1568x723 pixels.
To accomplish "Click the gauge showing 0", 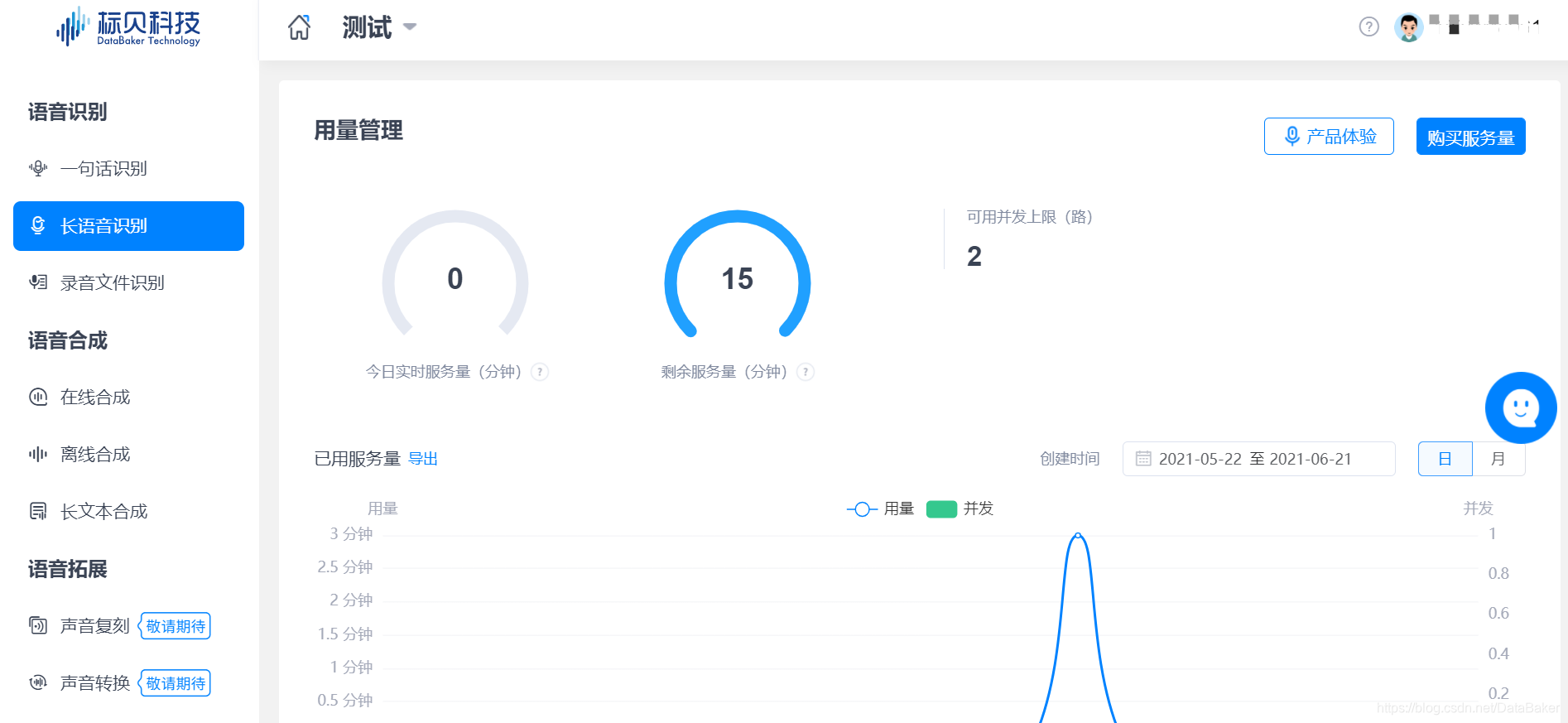I will click(455, 275).
